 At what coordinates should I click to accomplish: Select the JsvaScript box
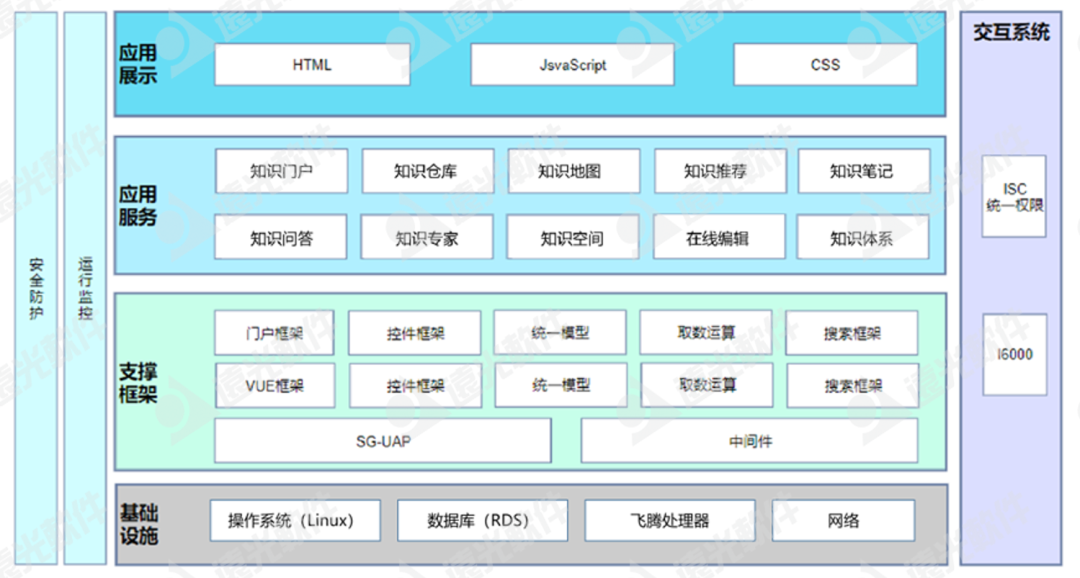click(572, 65)
